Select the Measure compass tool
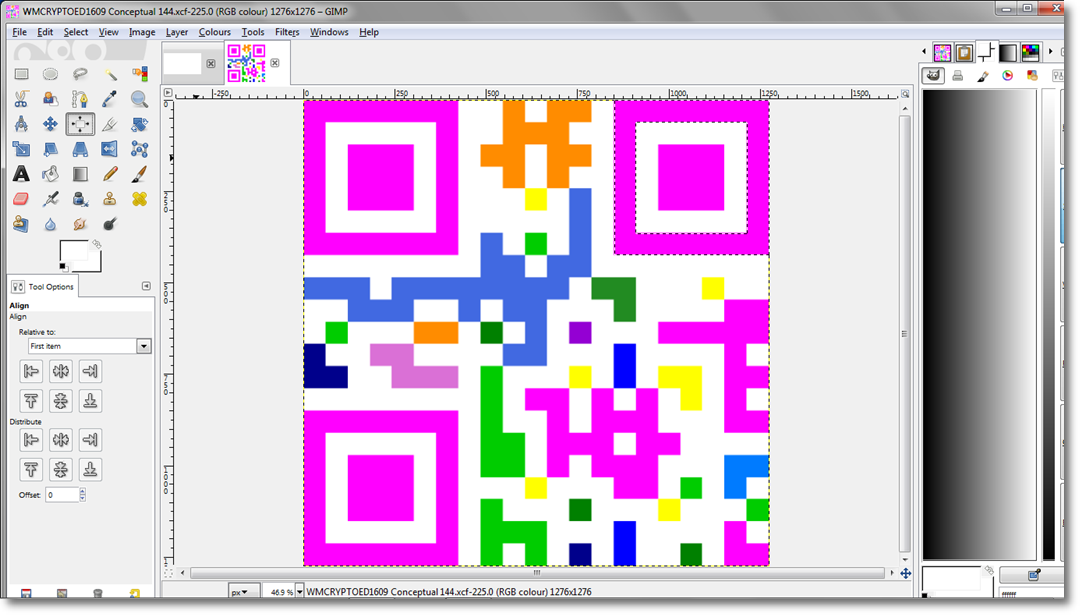This screenshot has height=615, width=1080. click(21, 124)
